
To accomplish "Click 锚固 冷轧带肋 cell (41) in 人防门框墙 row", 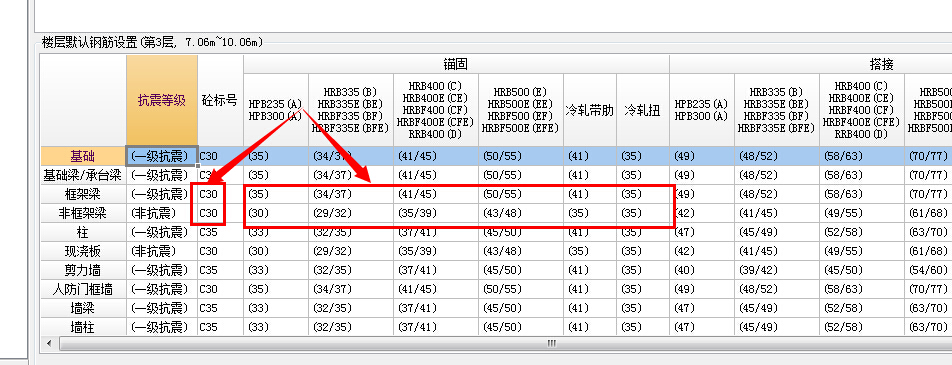I will click(590, 289).
